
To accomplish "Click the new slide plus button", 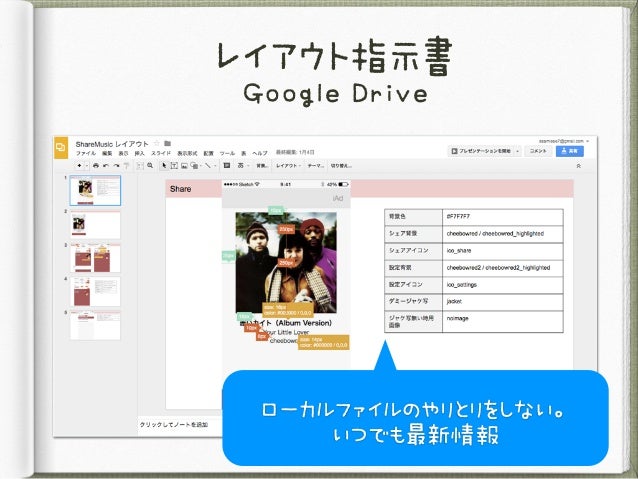I will [x=79, y=166].
